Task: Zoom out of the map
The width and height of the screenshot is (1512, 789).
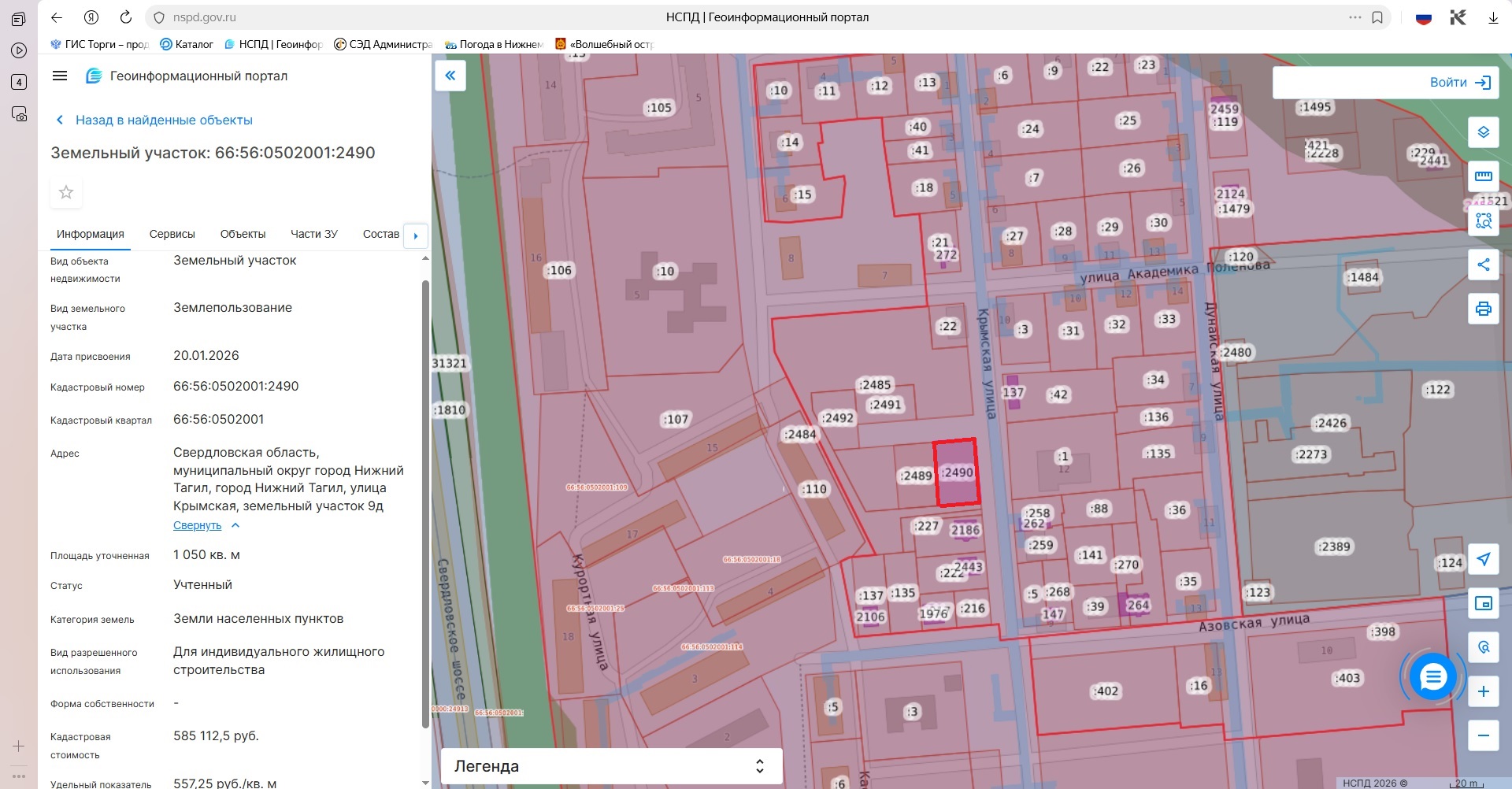Action: tap(1483, 735)
